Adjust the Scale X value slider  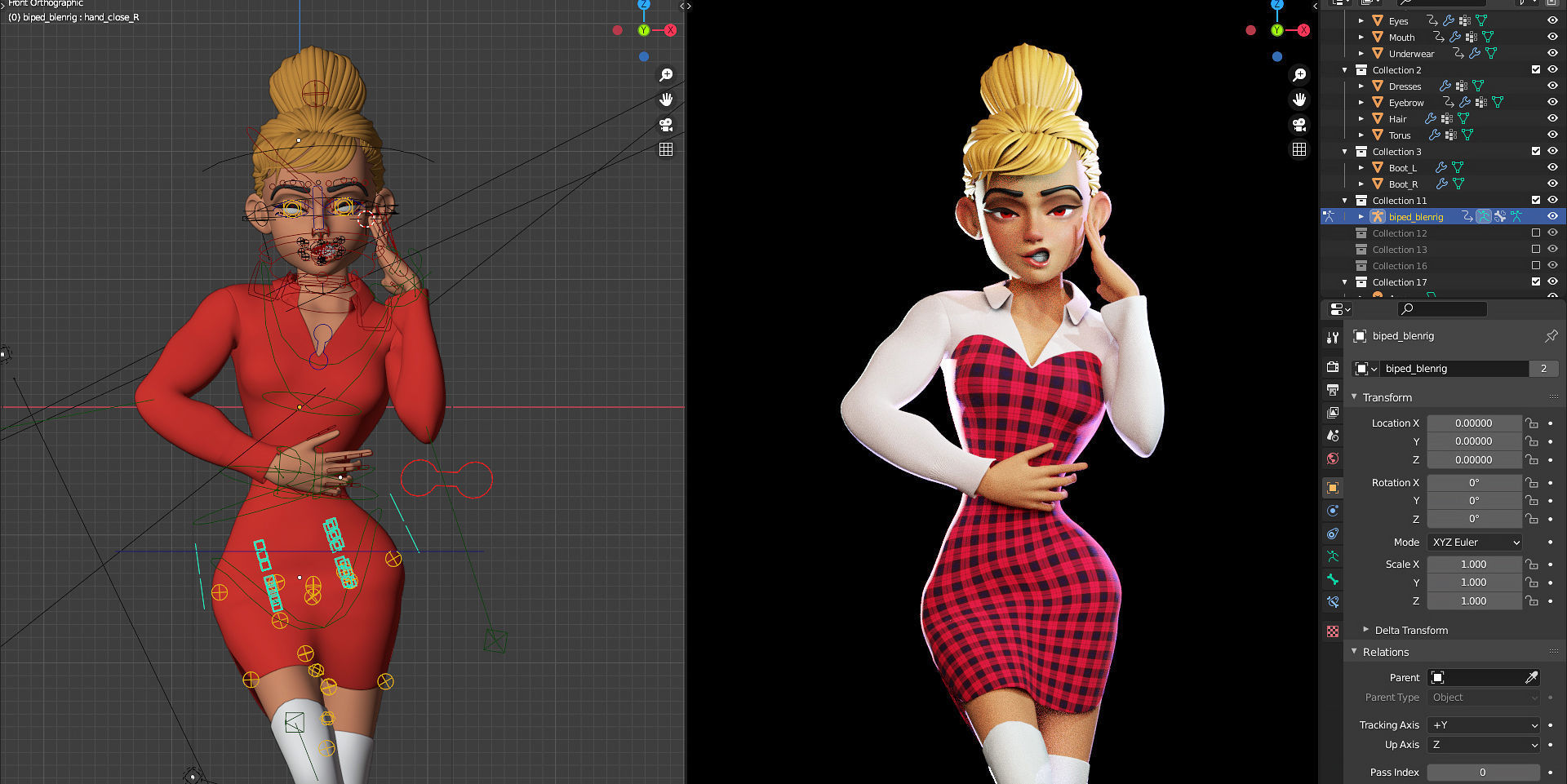pos(1474,564)
